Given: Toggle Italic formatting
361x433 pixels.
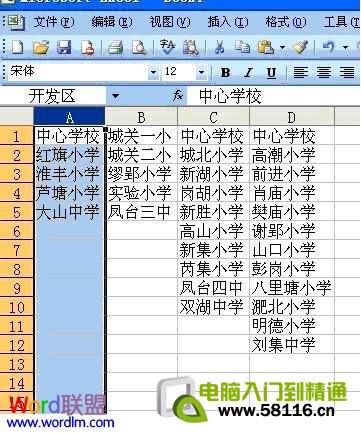Looking at the screenshot, I should 248,72.
